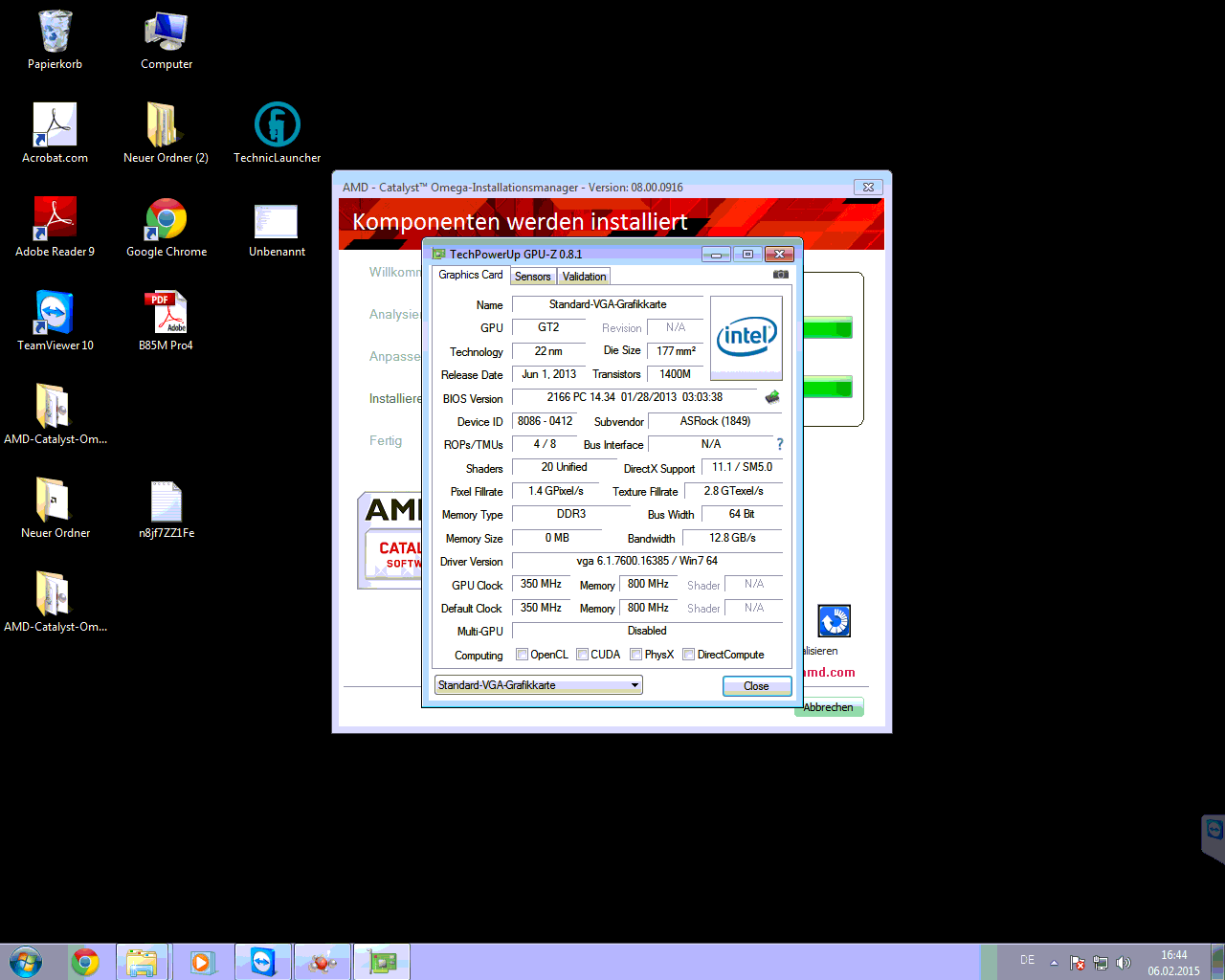Image resolution: width=1225 pixels, height=980 pixels.
Task: Open Windows Explorer from the taskbar
Action: [x=142, y=962]
